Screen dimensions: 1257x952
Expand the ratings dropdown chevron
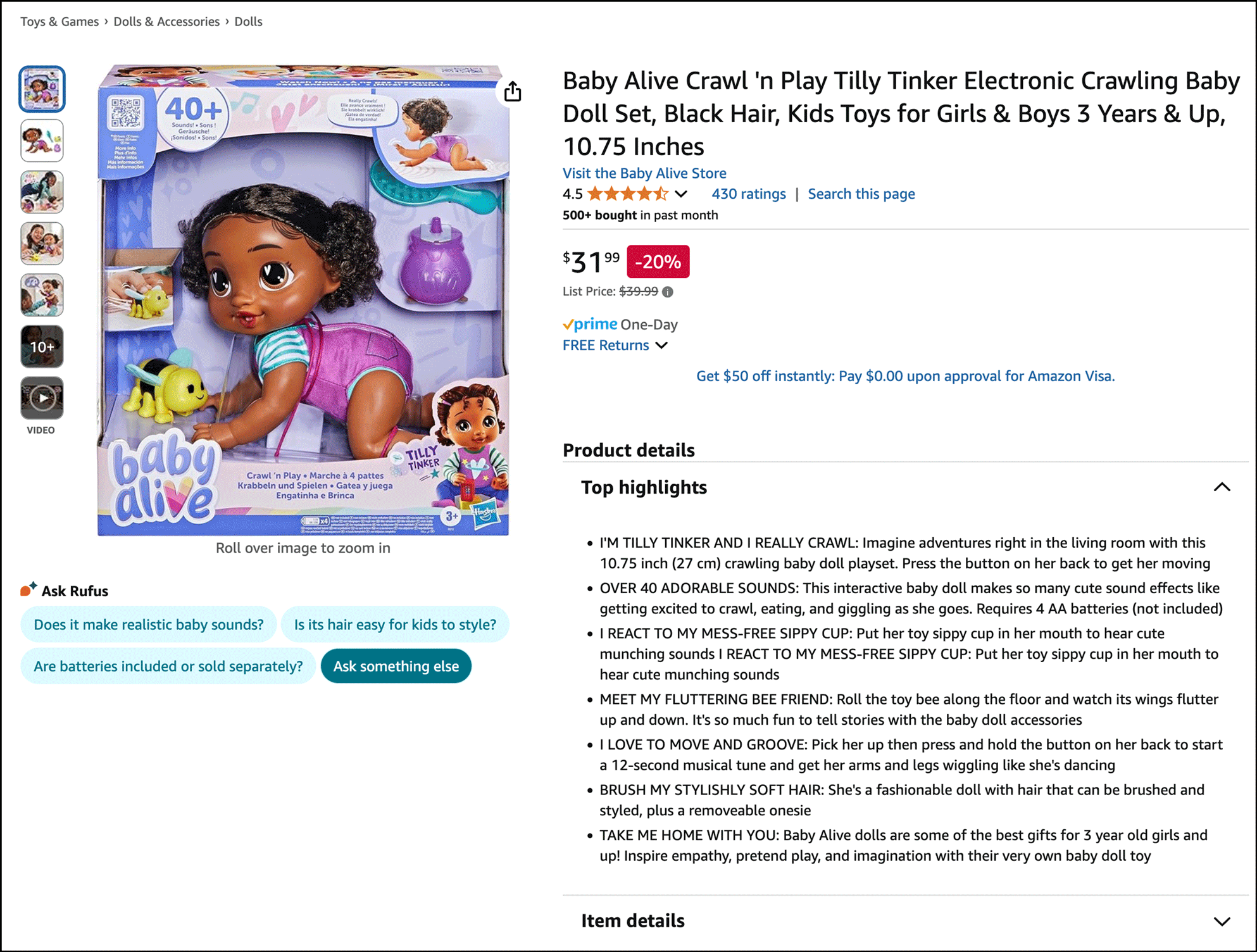(x=681, y=194)
